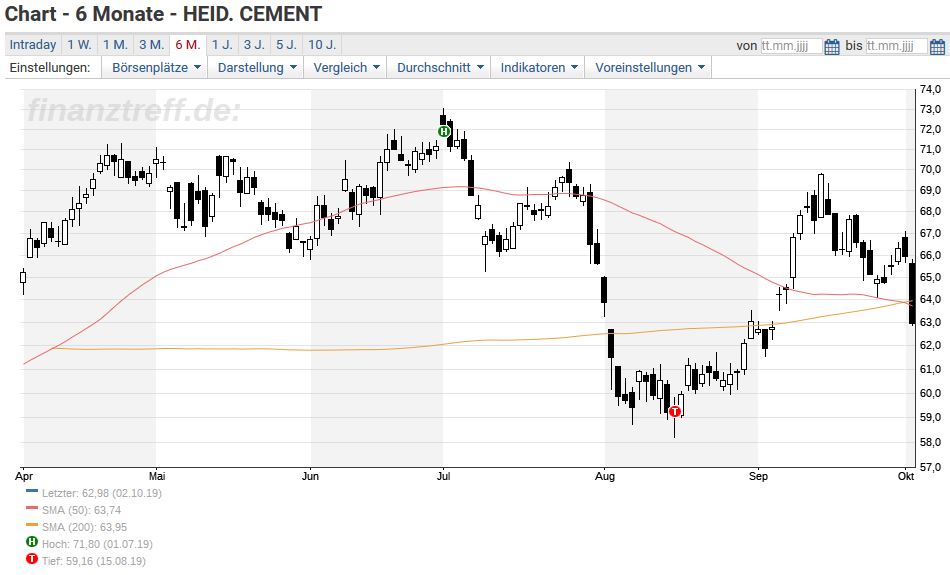Open the Durchschnitt dropdown menu
Image resolution: width=950 pixels, height=575 pixels.
click(439, 67)
